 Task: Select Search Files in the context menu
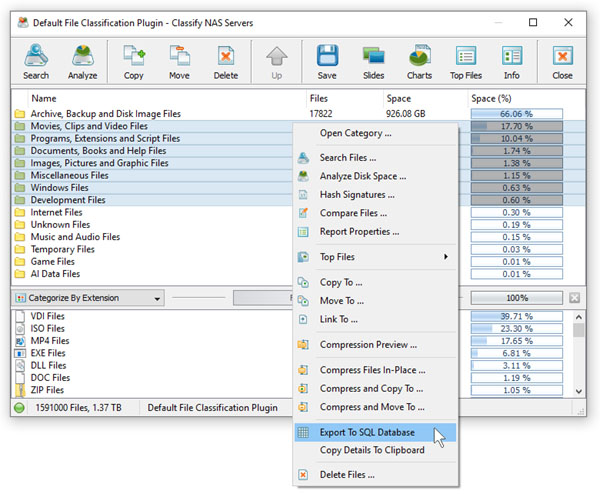(x=348, y=158)
